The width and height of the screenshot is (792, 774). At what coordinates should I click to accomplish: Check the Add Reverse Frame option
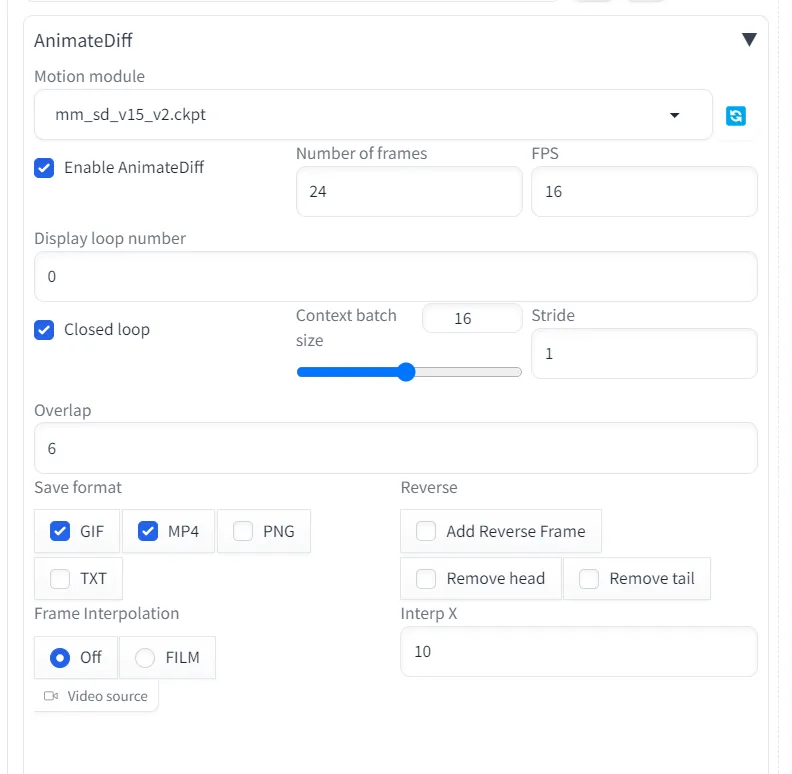point(426,531)
